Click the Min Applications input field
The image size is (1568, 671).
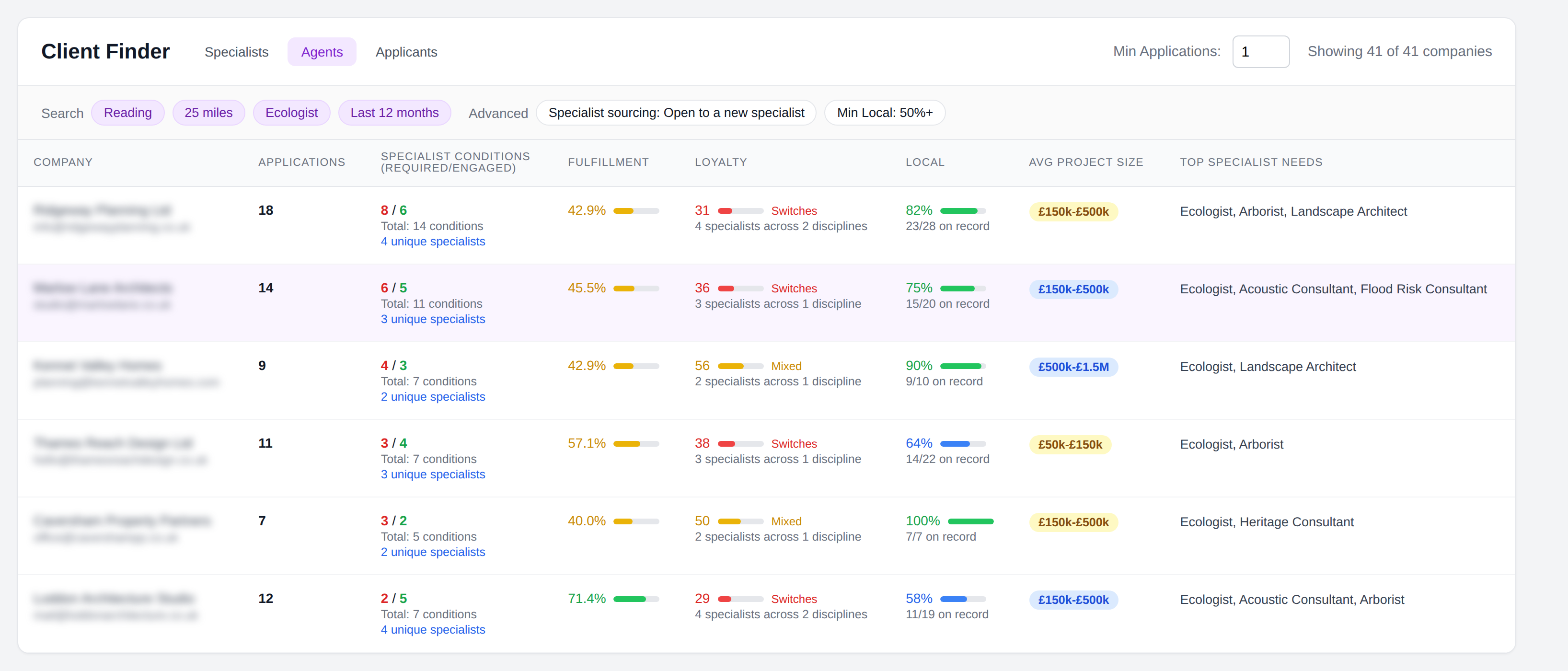[1261, 52]
